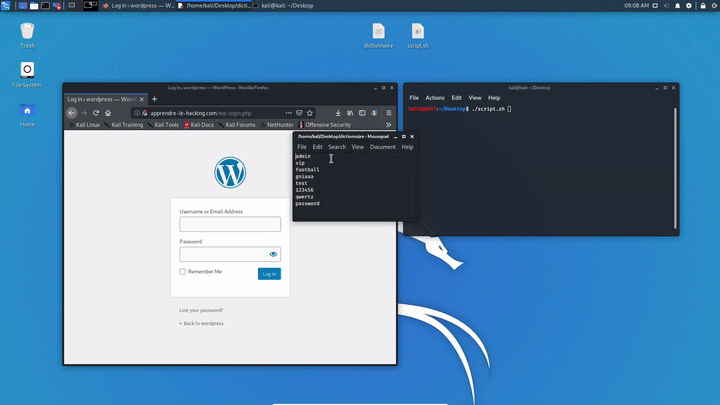Click 'football' line in Mousepad
This screenshot has width=720, height=405.
(307, 169)
